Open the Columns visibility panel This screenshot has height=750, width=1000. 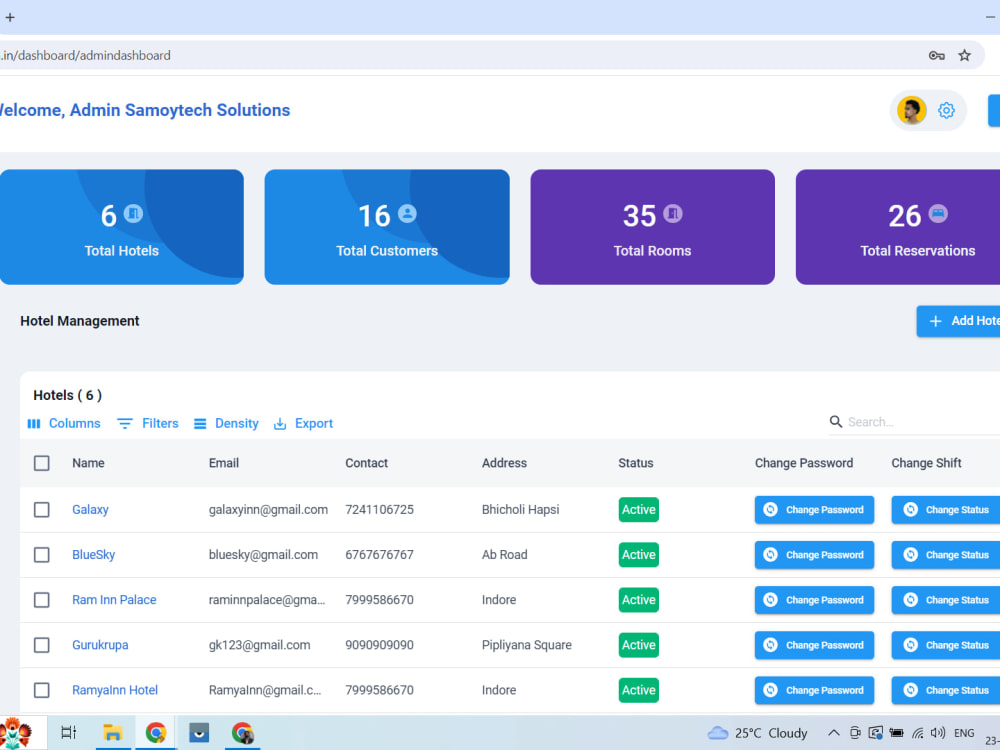[x=64, y=423]
